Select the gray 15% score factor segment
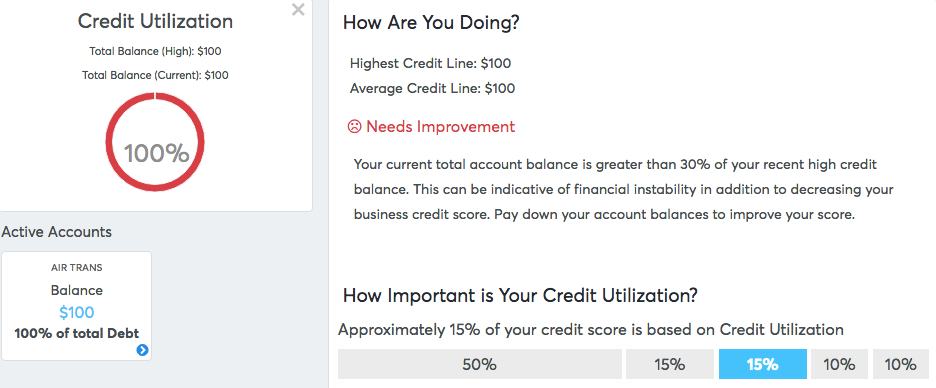Image resolution: width=936 pixels, height=388 pixels. tap(670, 364)
